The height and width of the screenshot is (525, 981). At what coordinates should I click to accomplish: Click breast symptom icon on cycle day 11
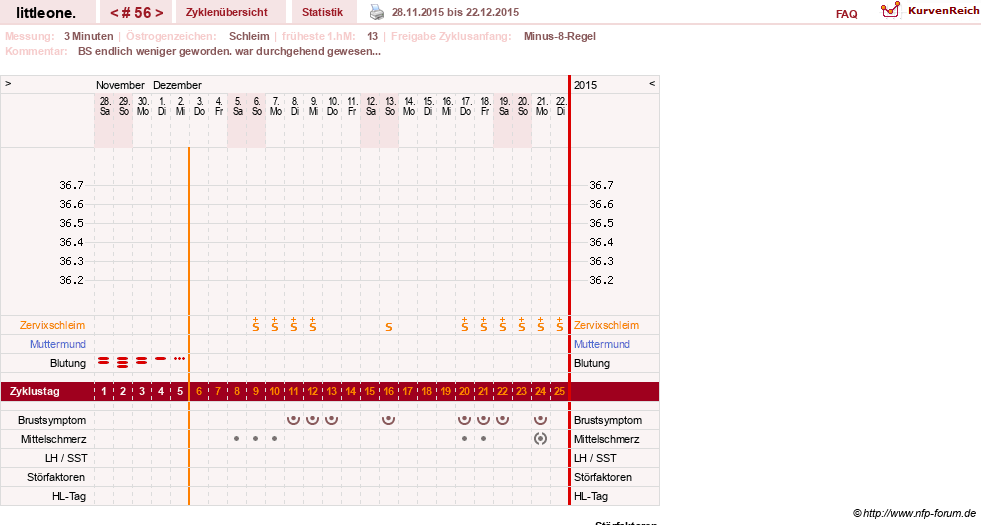point(293,420)
